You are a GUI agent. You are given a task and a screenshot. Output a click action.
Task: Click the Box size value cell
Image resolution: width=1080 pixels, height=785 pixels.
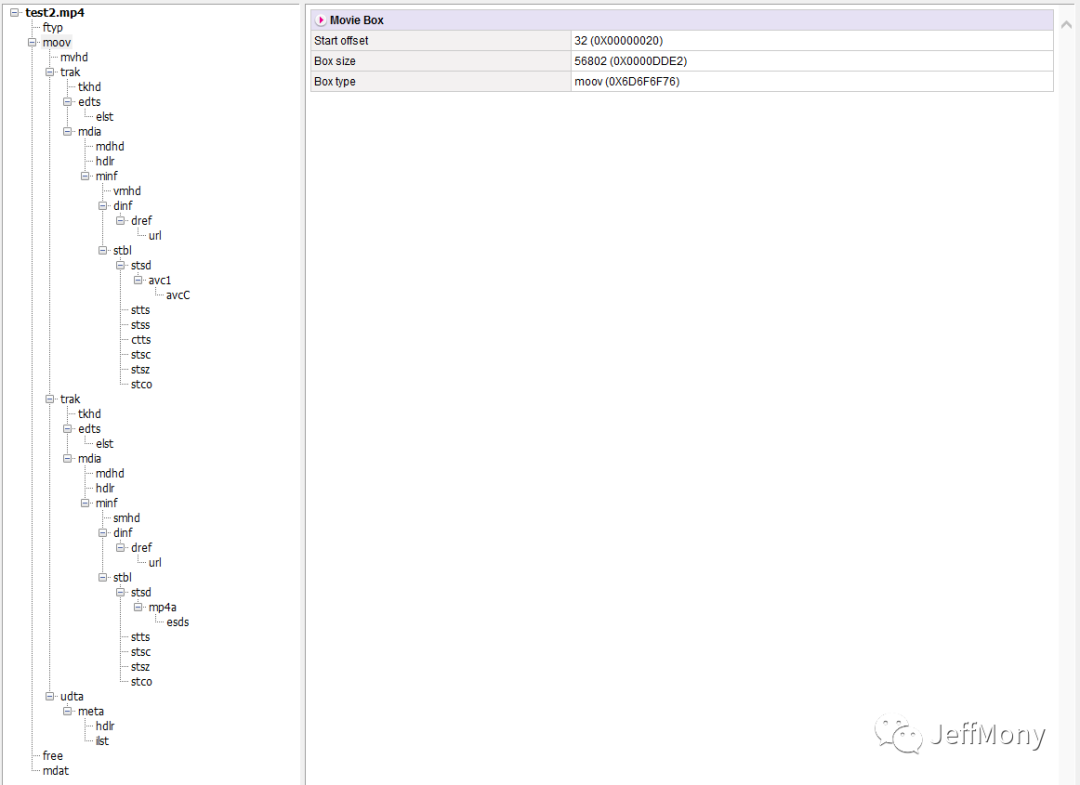click(x=811, y=61)
